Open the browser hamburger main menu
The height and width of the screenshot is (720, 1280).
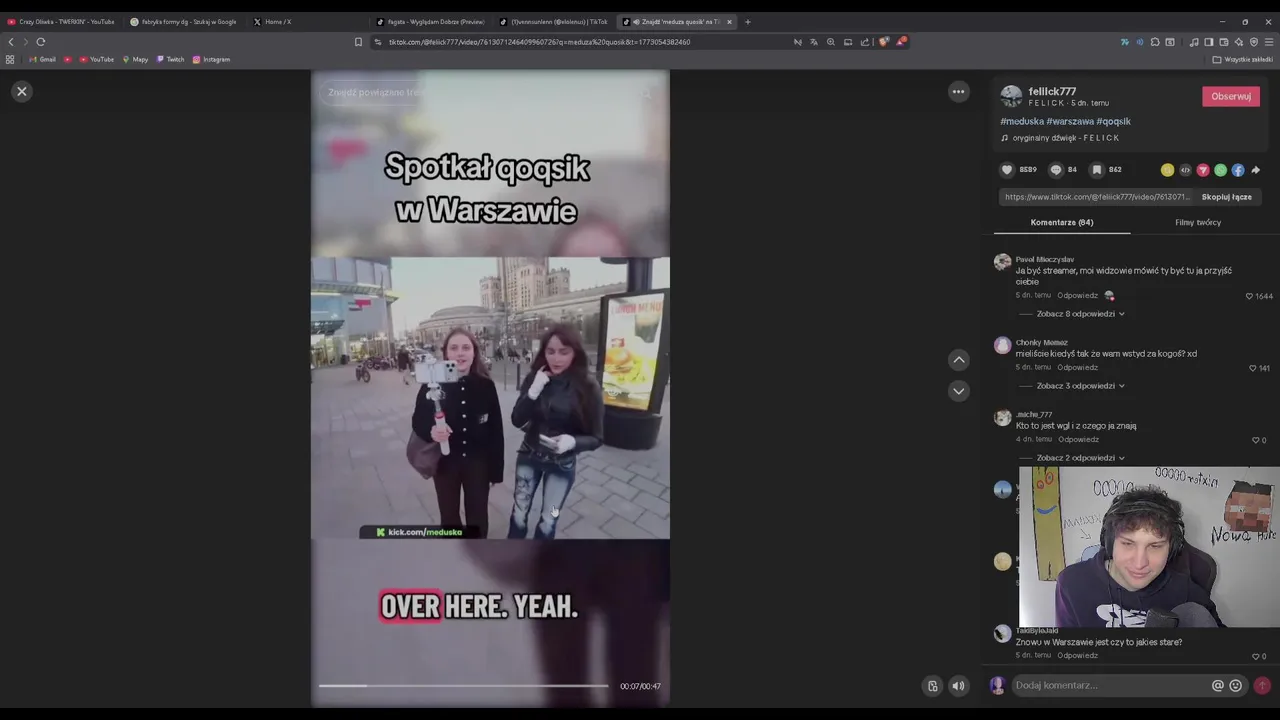(x=1269, y=42)
